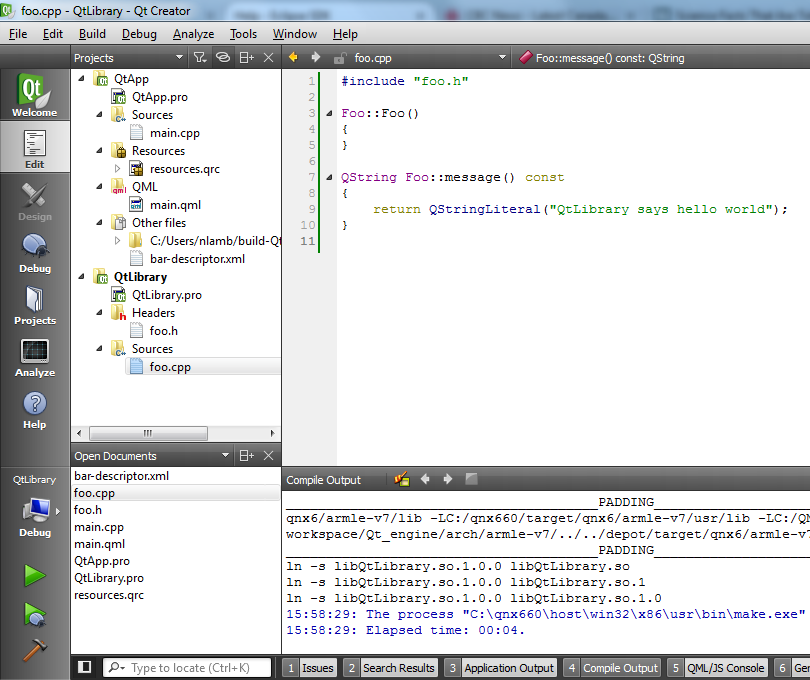Toggle the left sidebar visibility button
The height and width of the screenshot is (680, 810).
85,667
